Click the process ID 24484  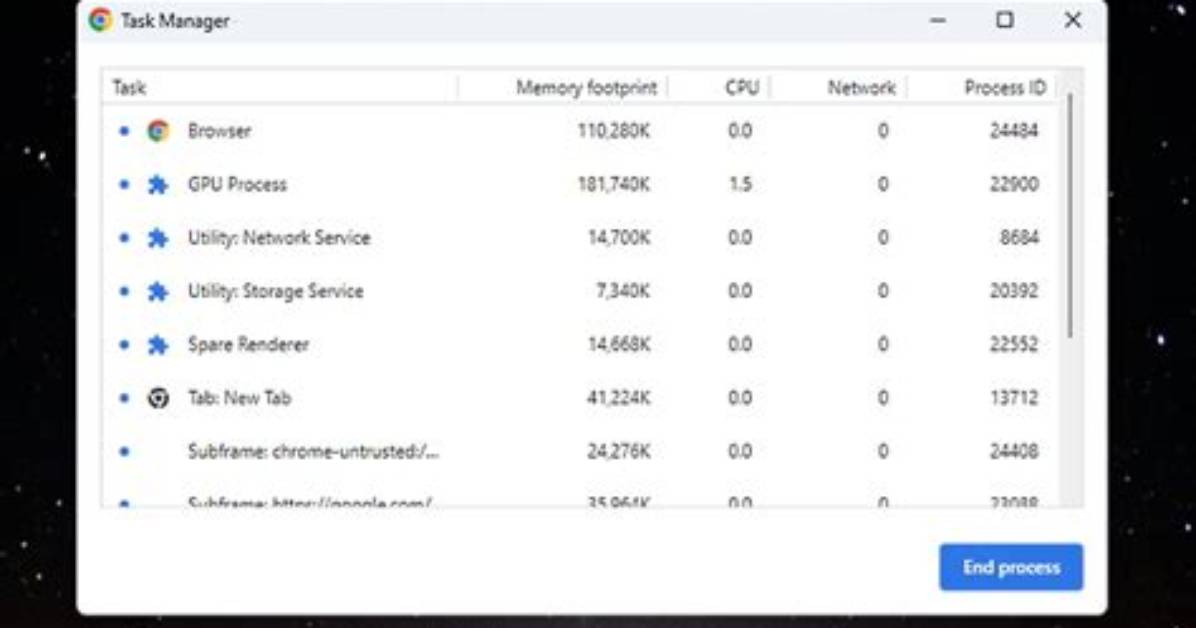[x=1014, y=131]
